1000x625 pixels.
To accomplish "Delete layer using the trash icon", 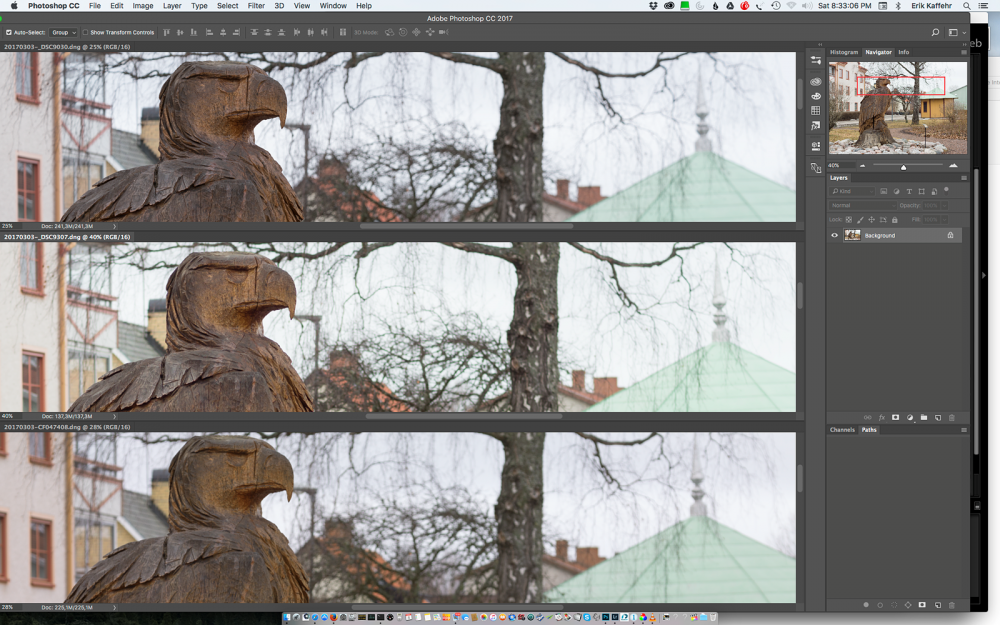I will 951,417.
